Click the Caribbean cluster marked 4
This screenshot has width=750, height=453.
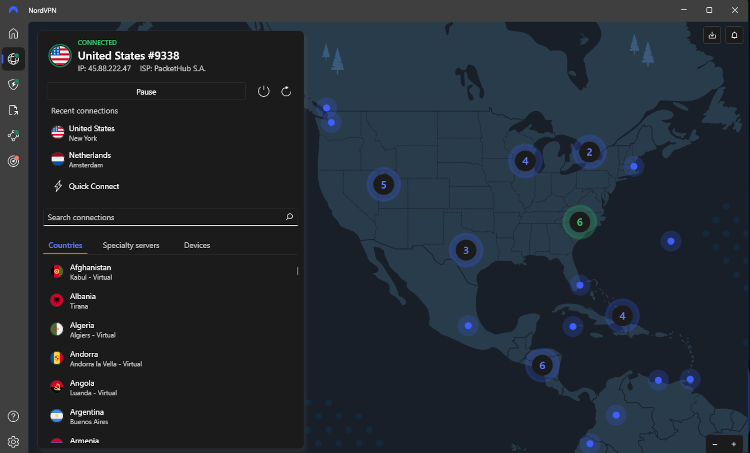622,316
